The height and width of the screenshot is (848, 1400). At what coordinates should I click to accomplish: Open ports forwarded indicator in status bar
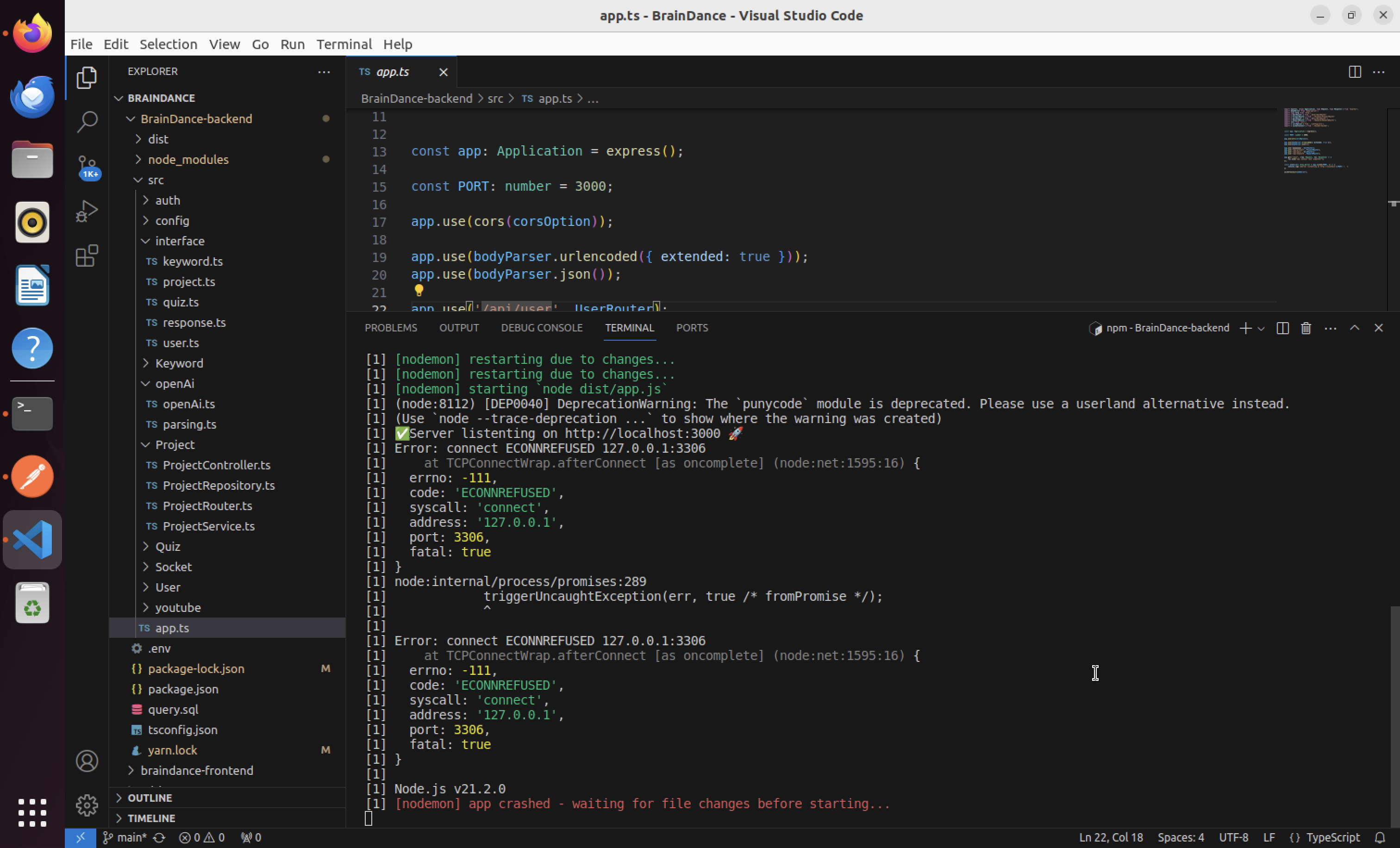[250, 837]
